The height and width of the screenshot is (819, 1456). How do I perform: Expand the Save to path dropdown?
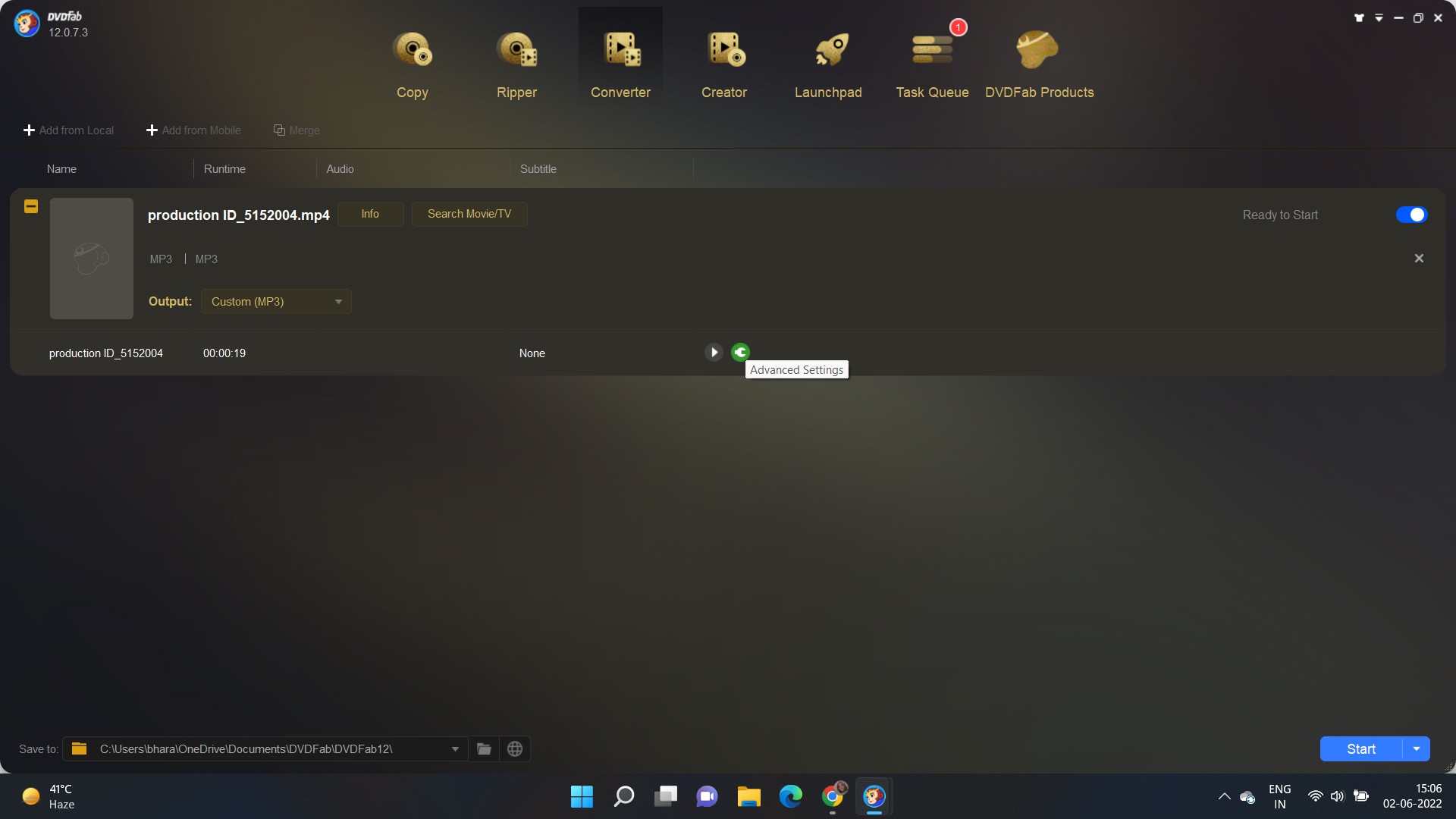point(455,748)
